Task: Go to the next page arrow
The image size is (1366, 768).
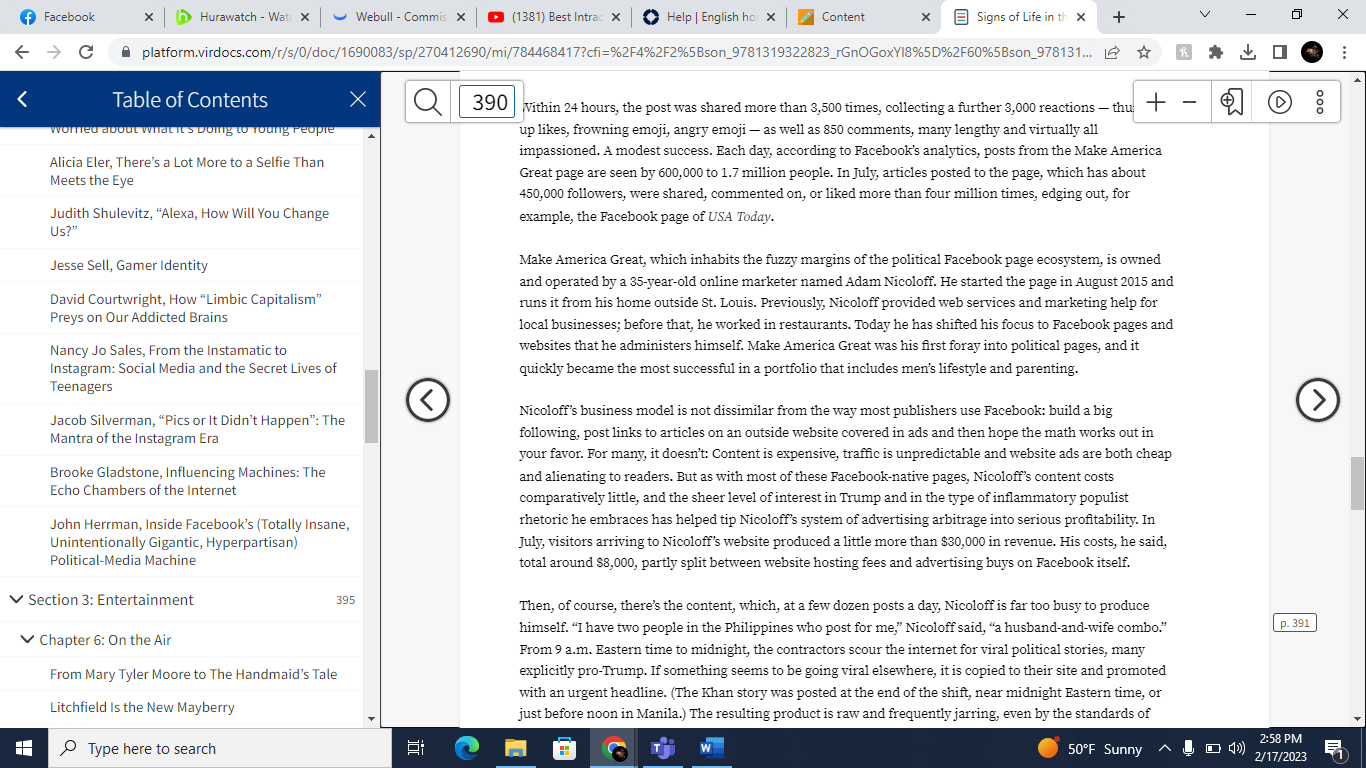Action: [x=1317, y=400]
